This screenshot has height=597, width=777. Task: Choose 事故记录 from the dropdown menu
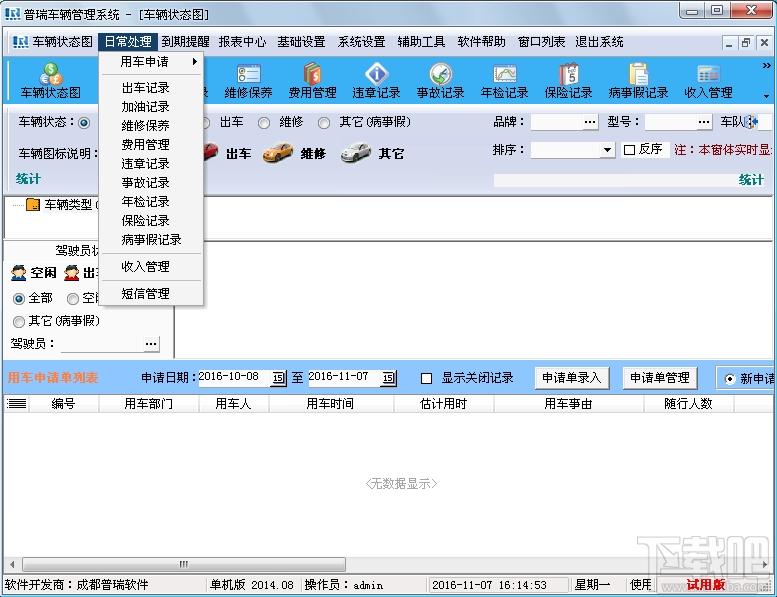146,182
